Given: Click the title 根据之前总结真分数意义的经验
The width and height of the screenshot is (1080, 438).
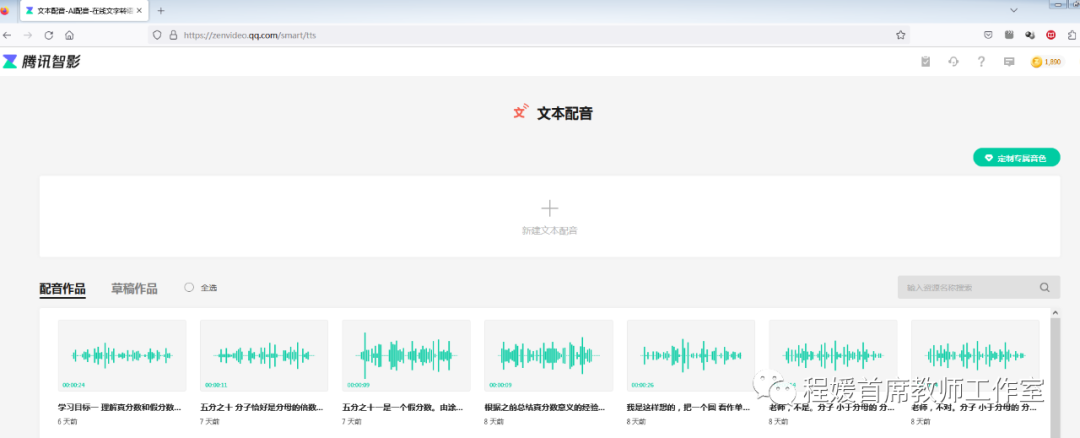Looking at the screenshot, I should (546, 407).
